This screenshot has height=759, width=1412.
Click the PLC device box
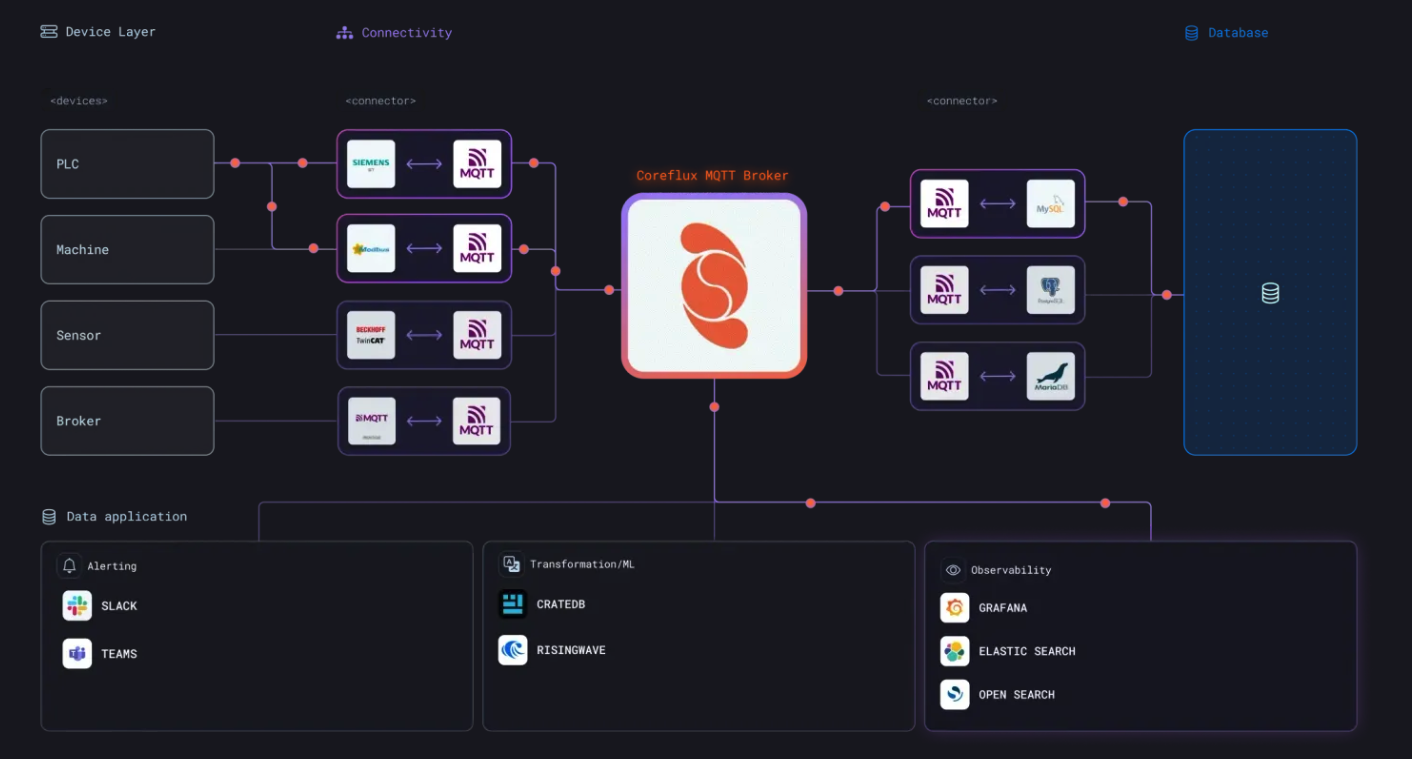click(x=127, y=163)
